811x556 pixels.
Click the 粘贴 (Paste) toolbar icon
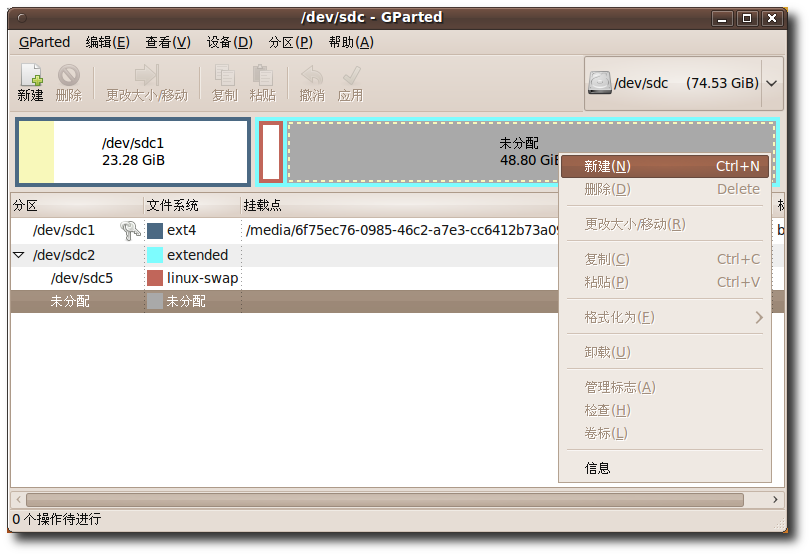click(x=263, y=83)
